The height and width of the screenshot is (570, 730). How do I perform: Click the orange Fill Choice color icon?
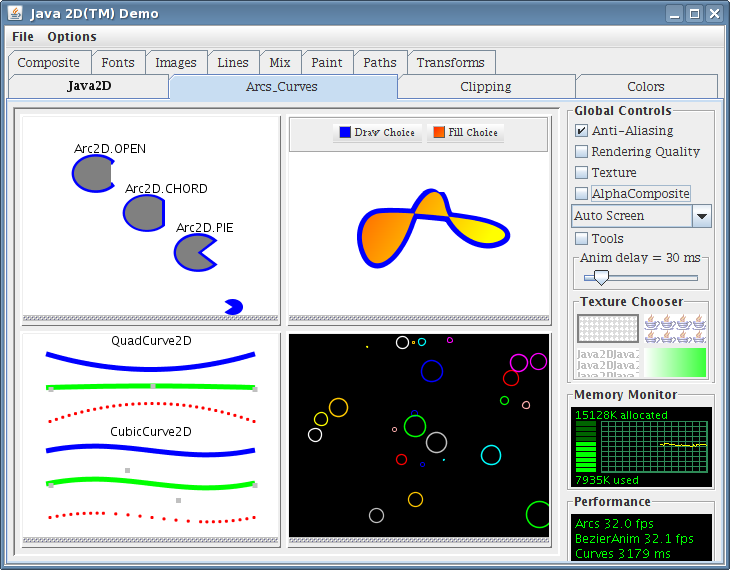pos(438,132)
